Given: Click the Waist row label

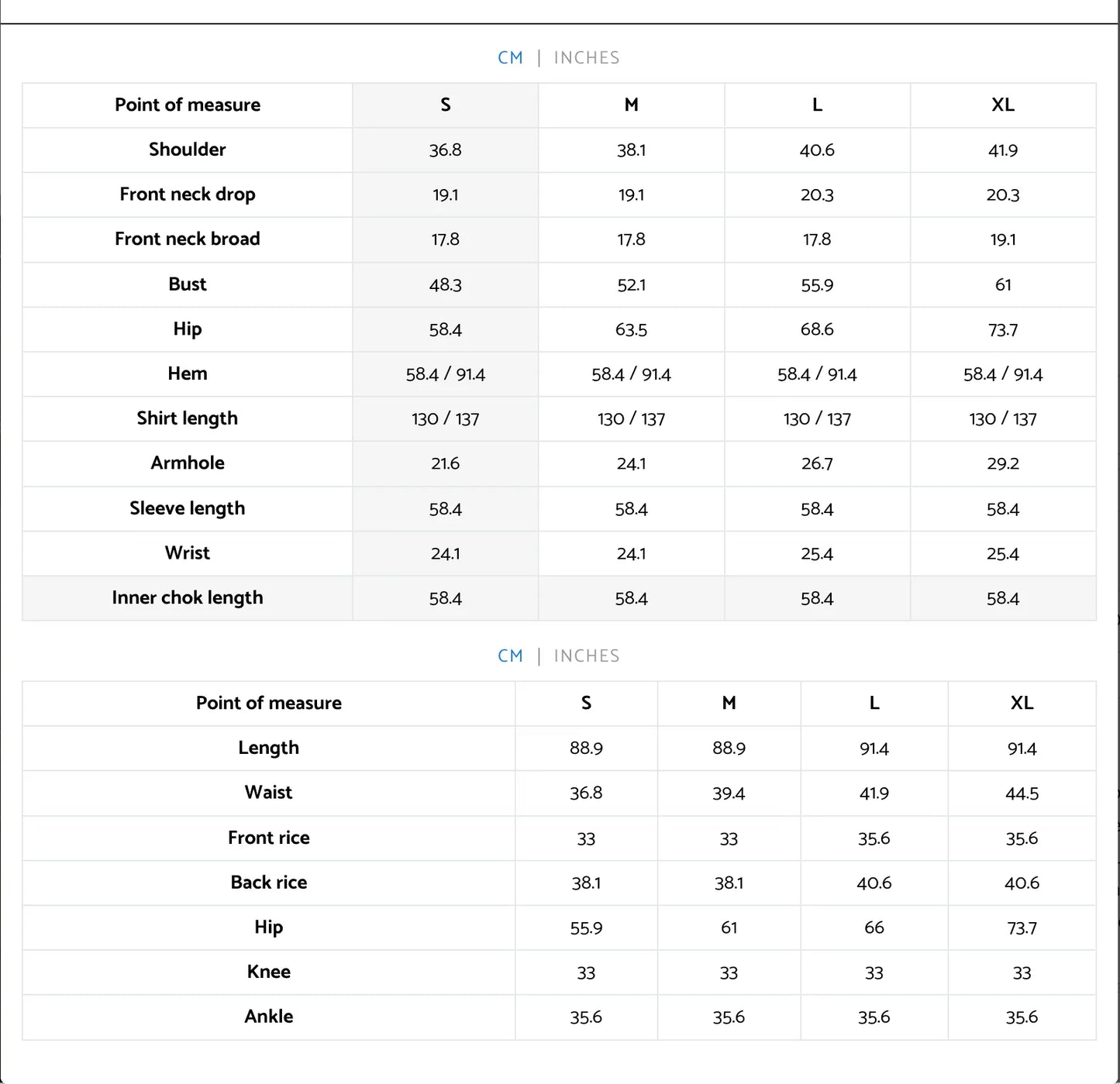Looking at the screenshot, I should coord(268,793).
